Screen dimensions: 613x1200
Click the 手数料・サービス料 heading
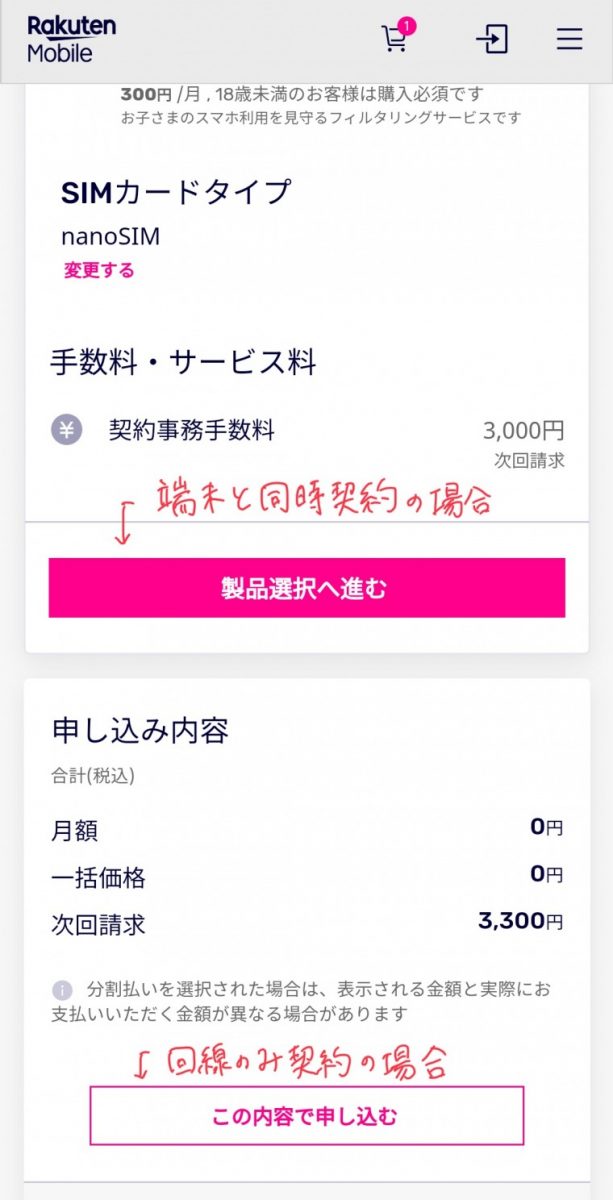click(184, 361)
